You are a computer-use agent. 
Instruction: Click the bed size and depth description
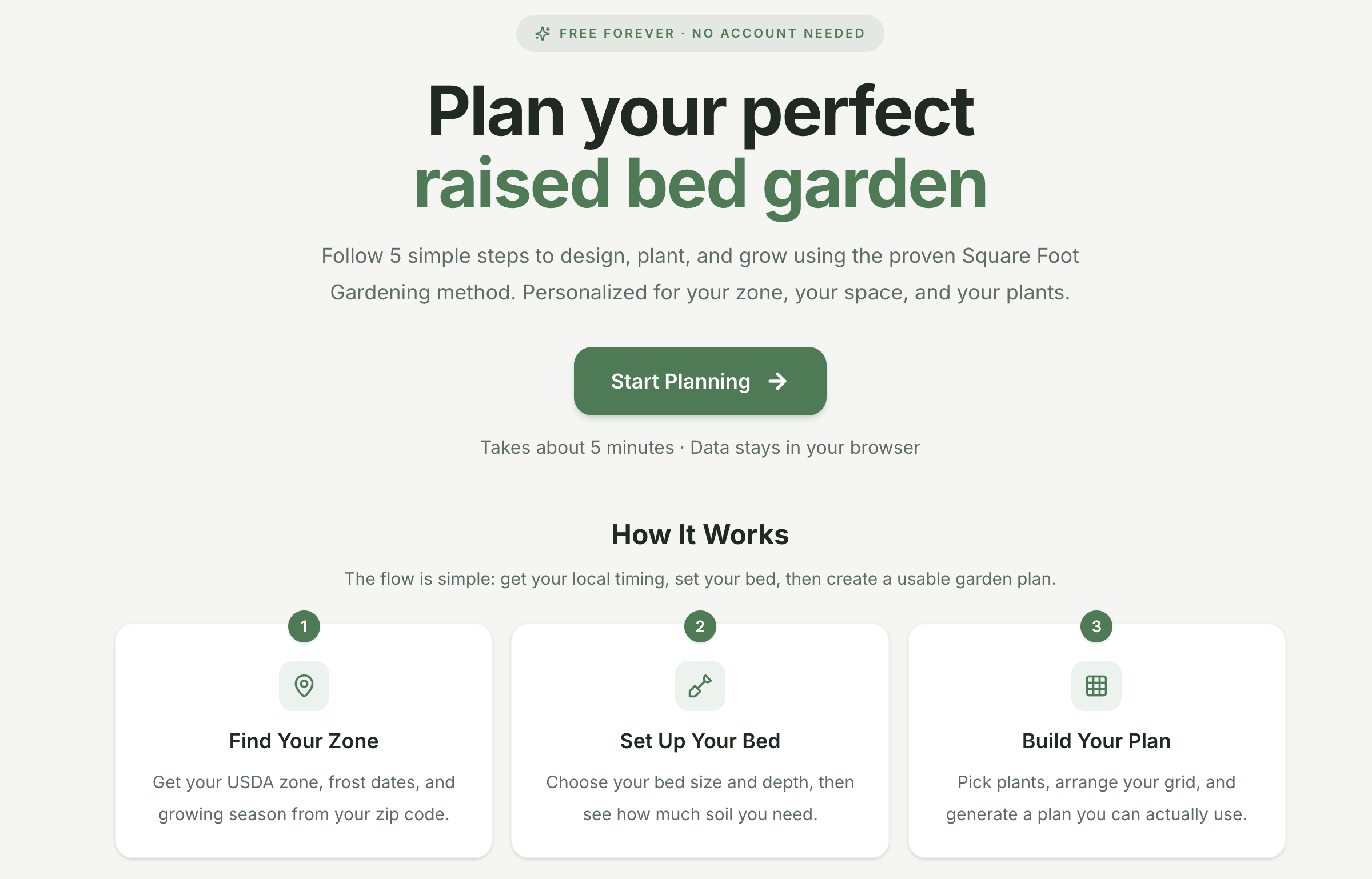pos(700,798)
